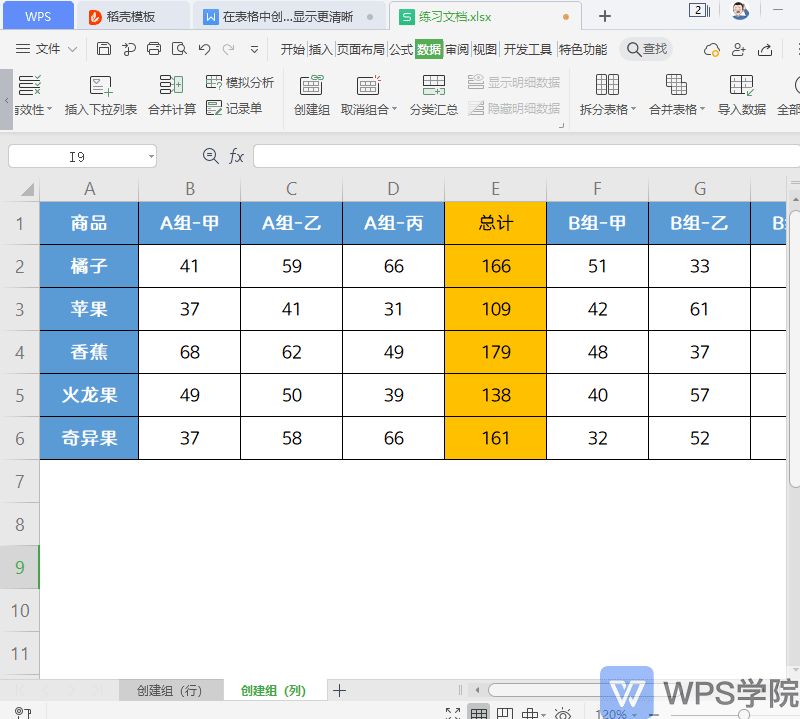
Task: Click 隐藏明细数据 to hide detail data
Action: coord(513,107)
